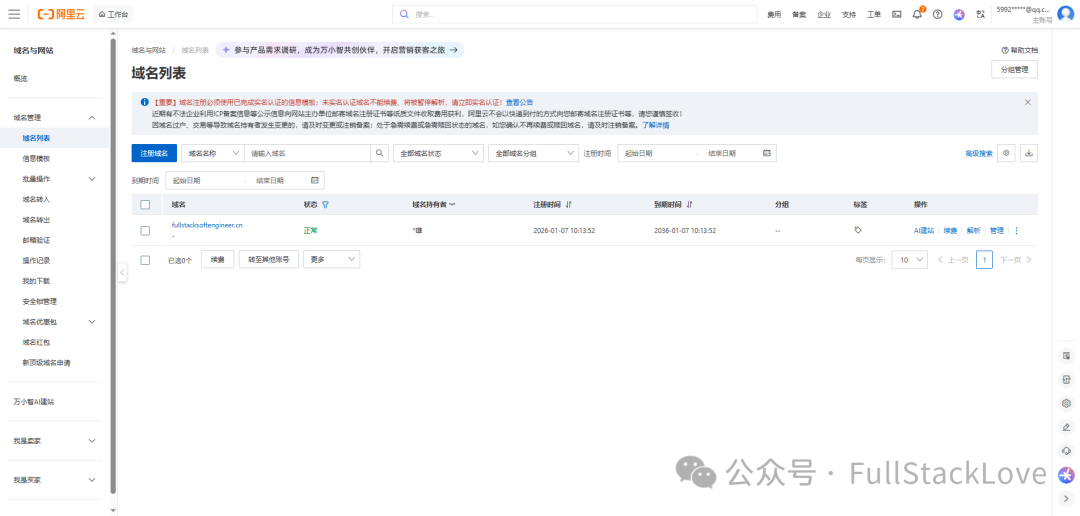Collapse the sidebar with the handle arrow
This screenshot has height=516, width=1080.
(123, 272)
